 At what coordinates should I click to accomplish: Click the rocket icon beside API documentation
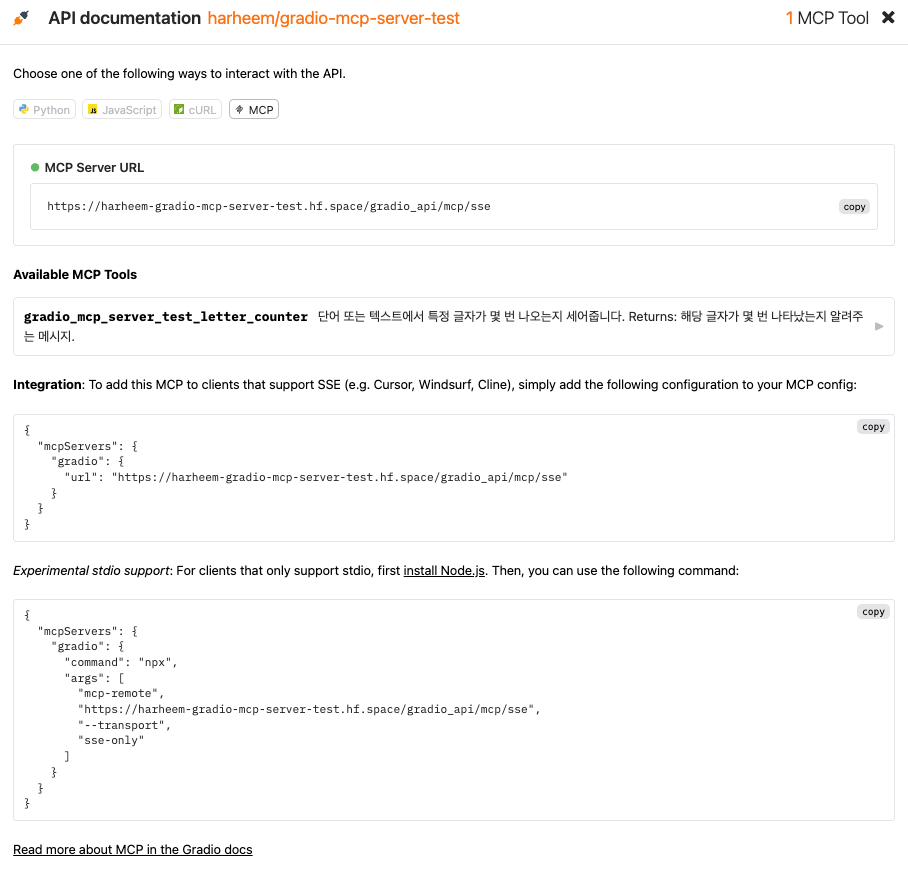[x=21, y=18]
